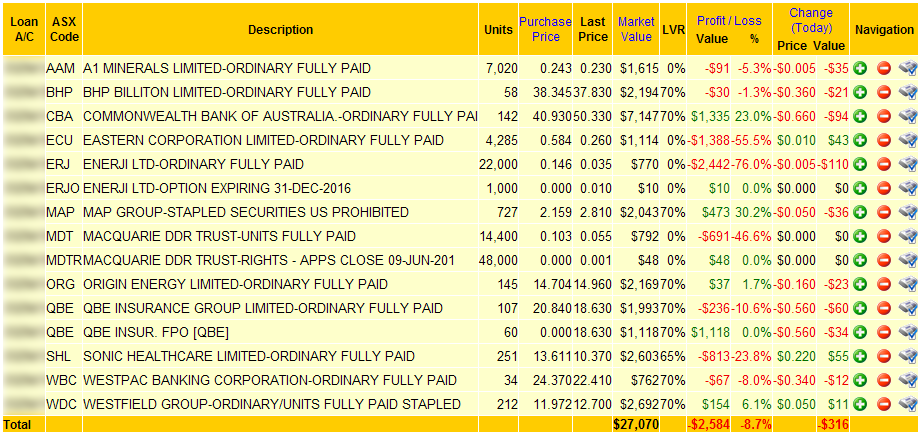Open the newspaper icon for BHP Billiton
This screenshot has height=435, width=921.
[908, 92]
